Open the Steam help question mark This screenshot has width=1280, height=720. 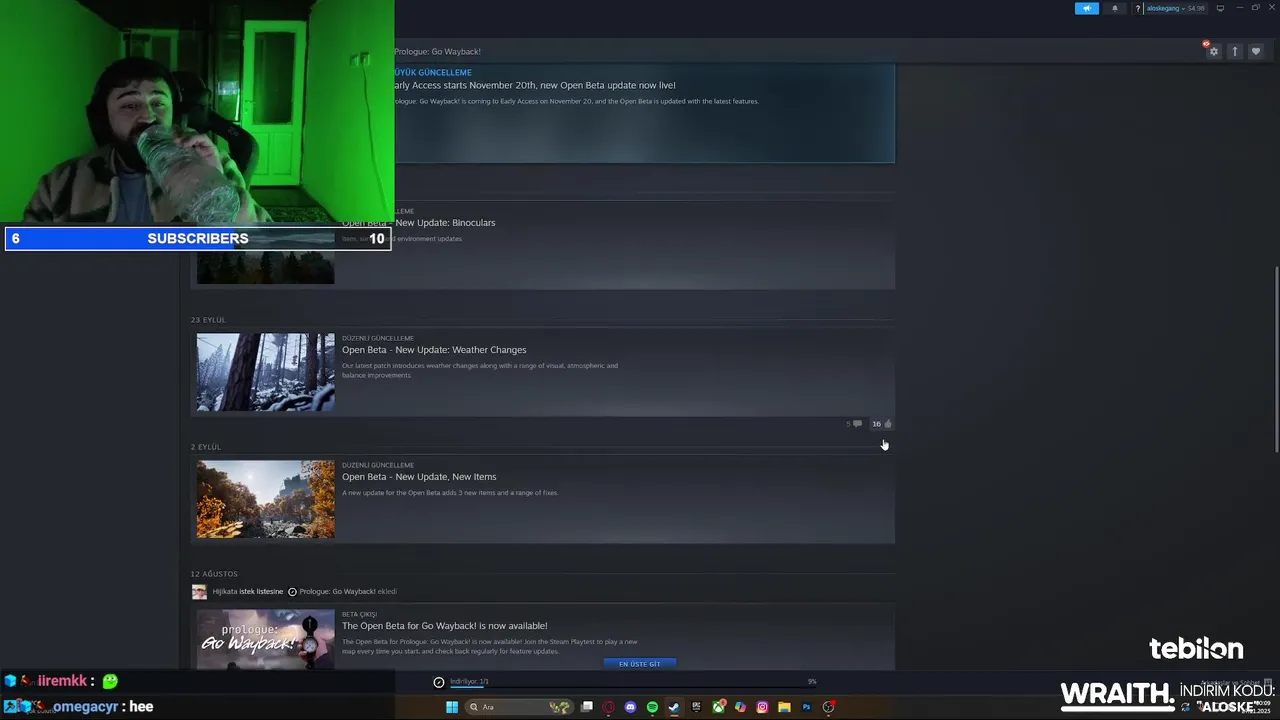(x=1137, y=8)
